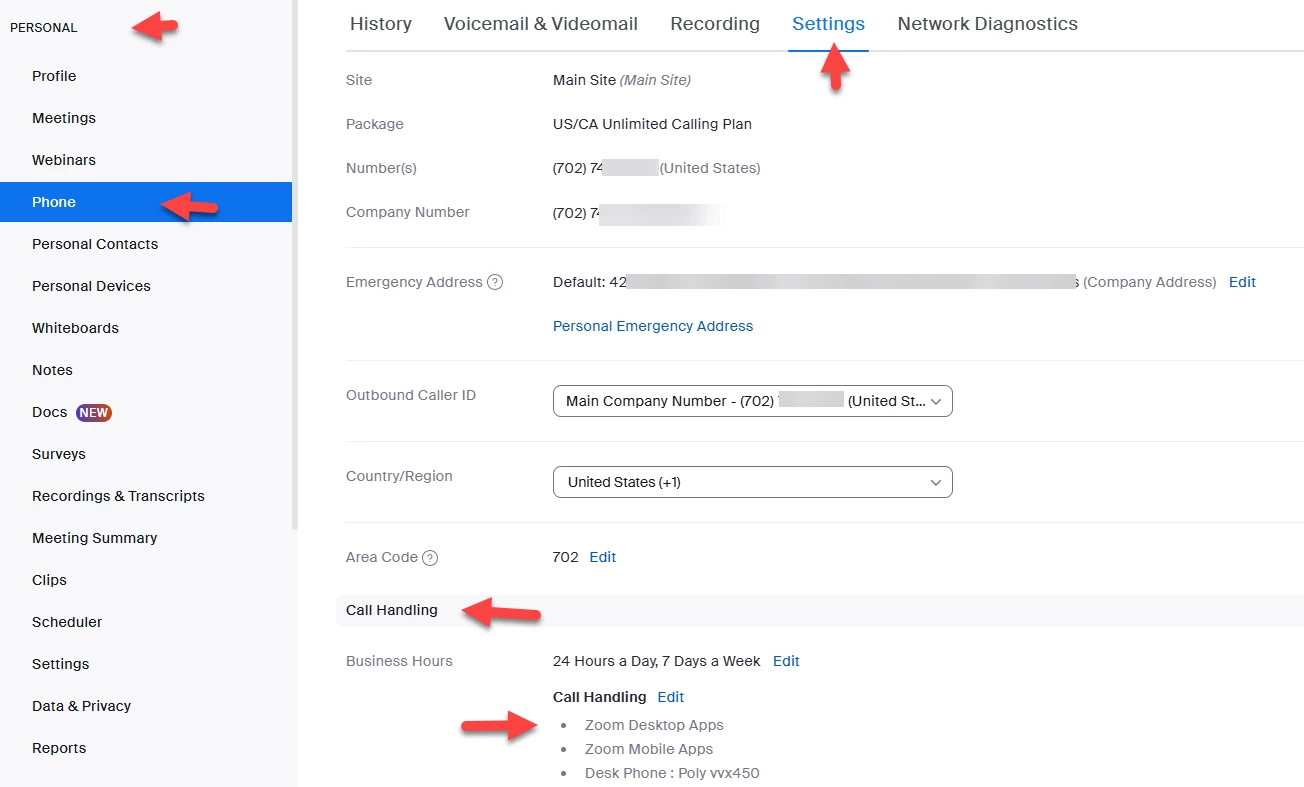Click the Call Handling section header

click(392, 610)
